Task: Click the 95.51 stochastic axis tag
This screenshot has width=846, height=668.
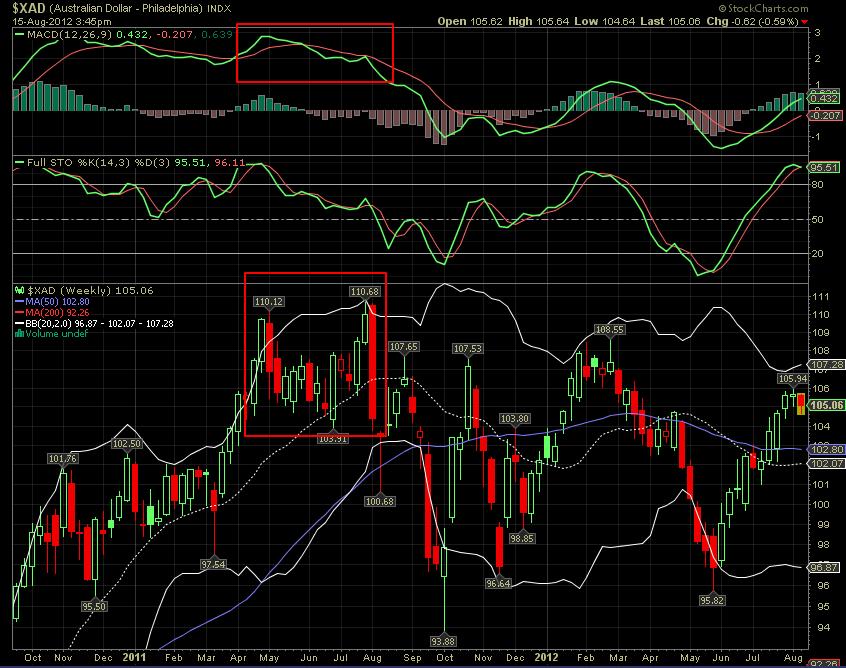Action: pos(824,167)
